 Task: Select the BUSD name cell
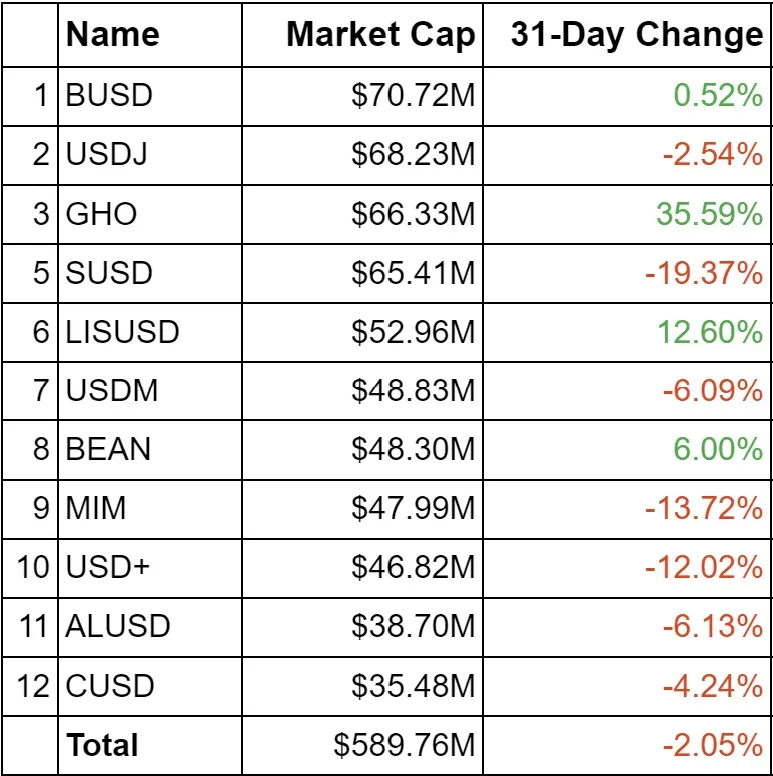[x=109, y=96]
